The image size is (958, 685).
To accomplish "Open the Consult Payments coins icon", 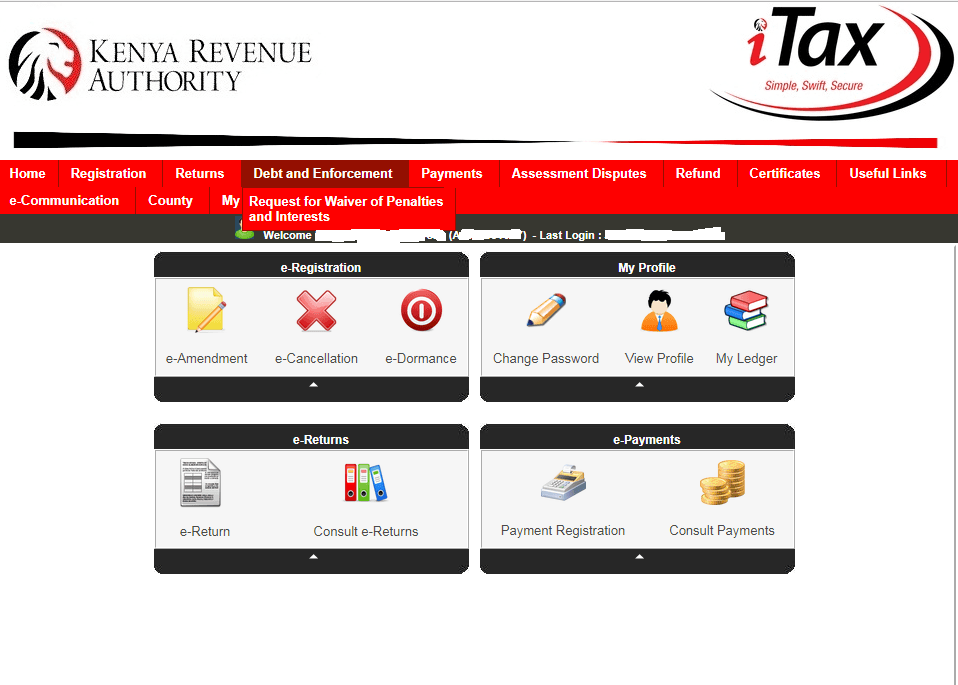I will [x=722, y=483].
